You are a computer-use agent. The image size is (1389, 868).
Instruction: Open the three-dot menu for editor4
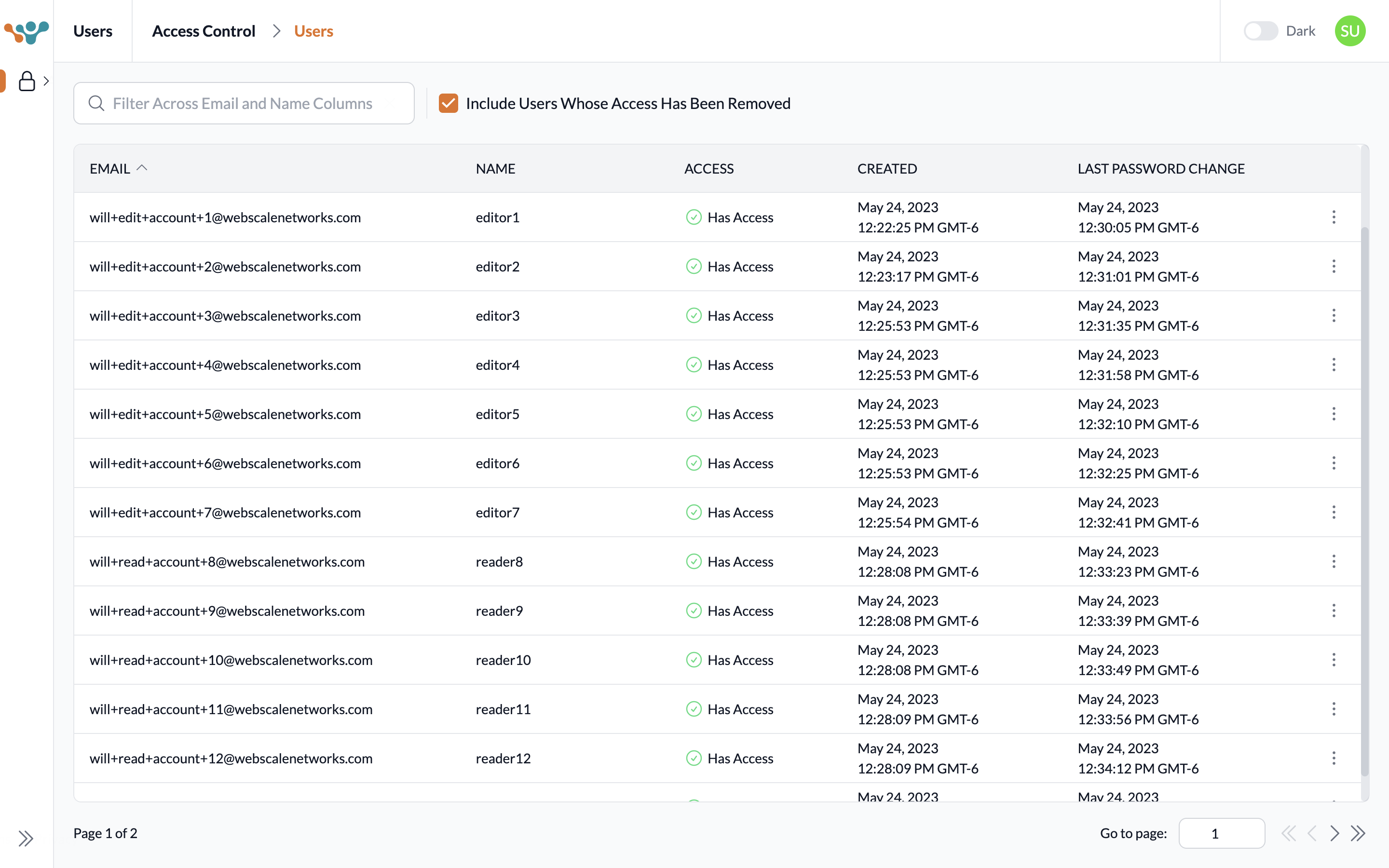tap(1334, 365)
